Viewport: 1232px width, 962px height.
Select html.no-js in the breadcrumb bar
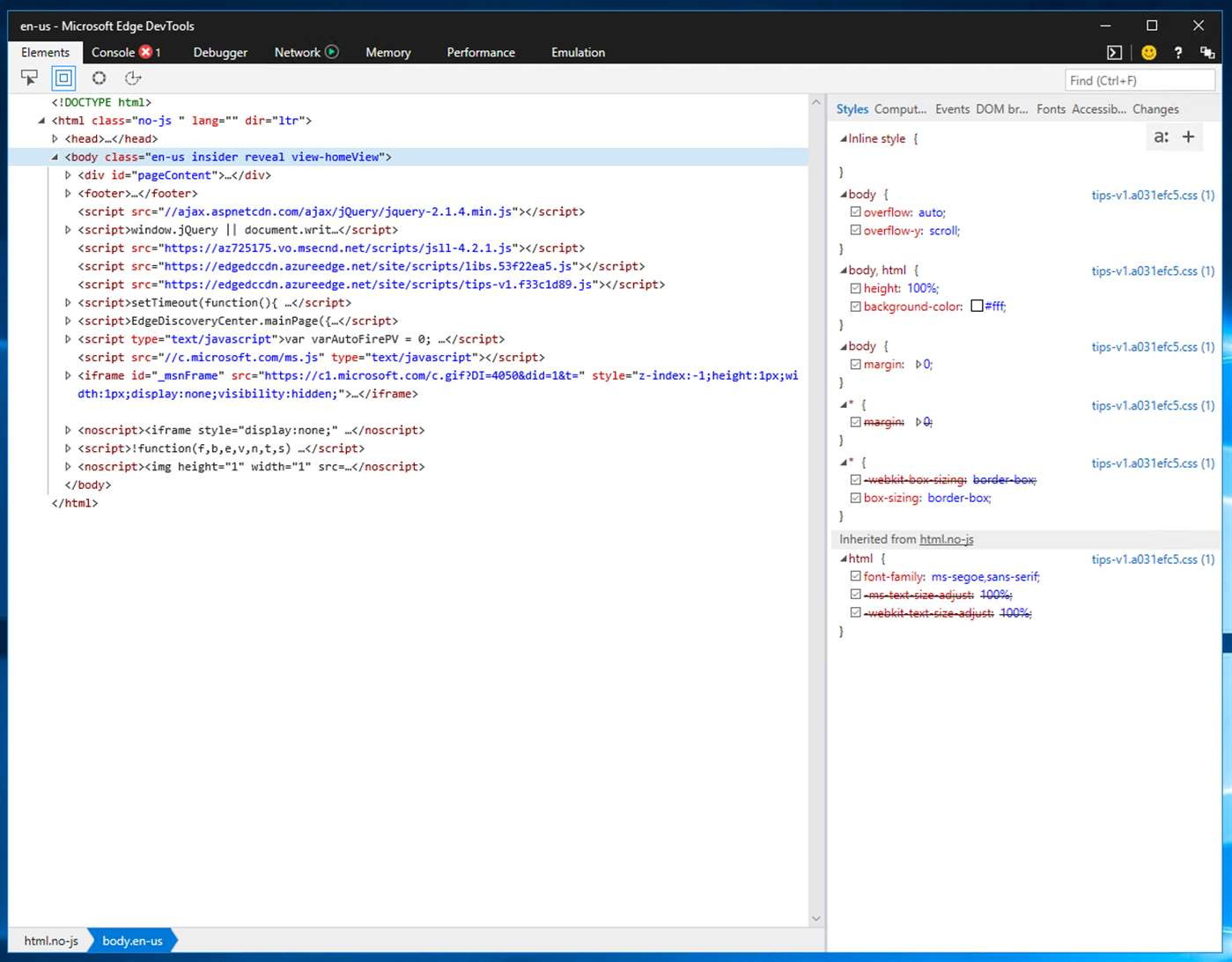point(51,940)
